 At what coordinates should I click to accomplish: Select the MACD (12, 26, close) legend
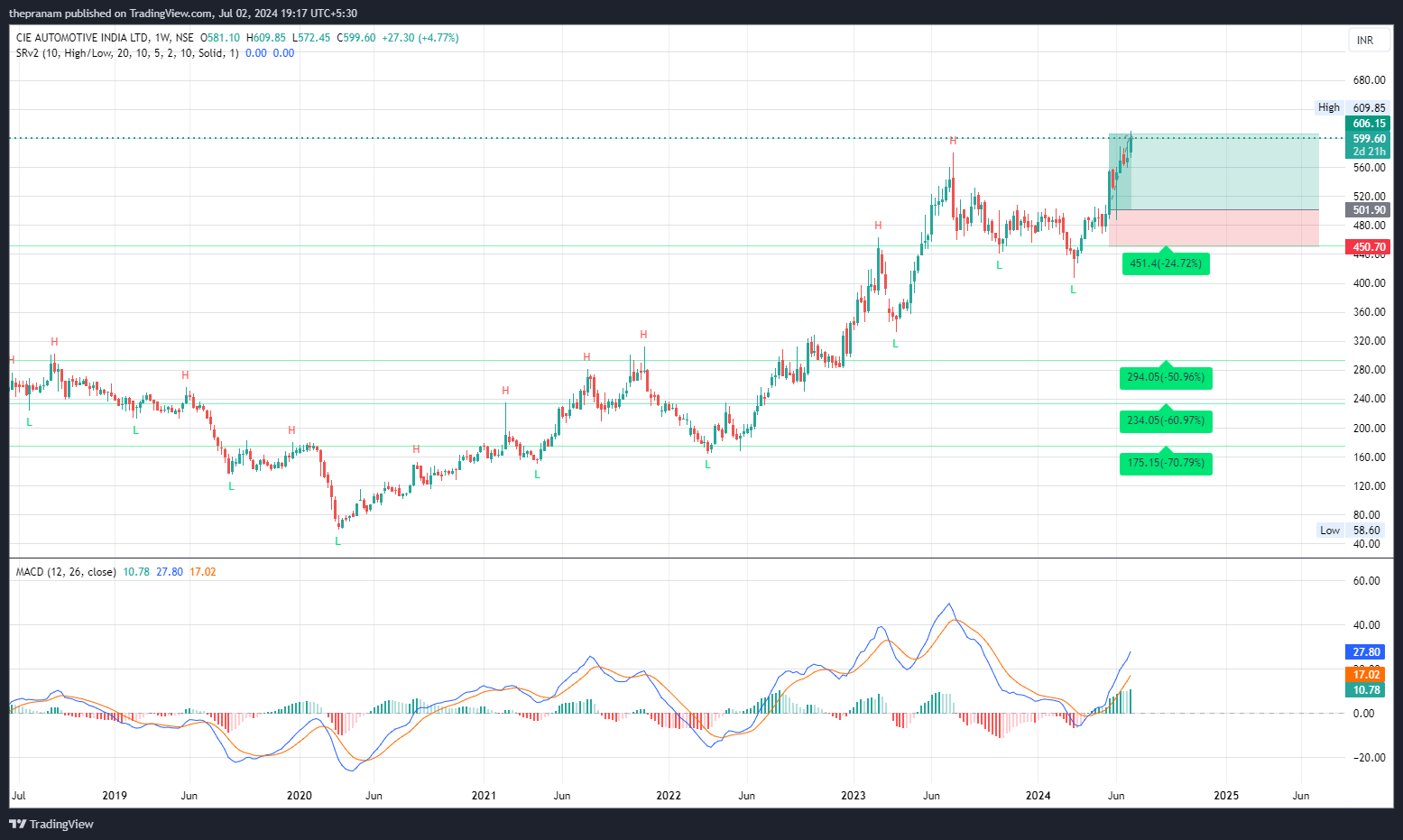click(66, 572)
